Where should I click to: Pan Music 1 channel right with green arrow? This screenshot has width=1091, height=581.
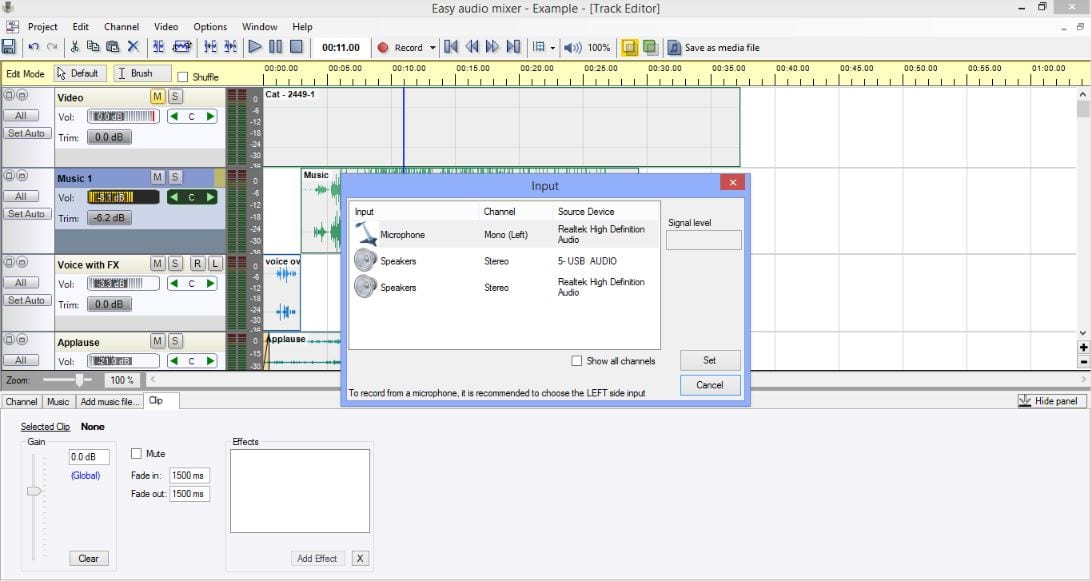(x=209, y=198)
